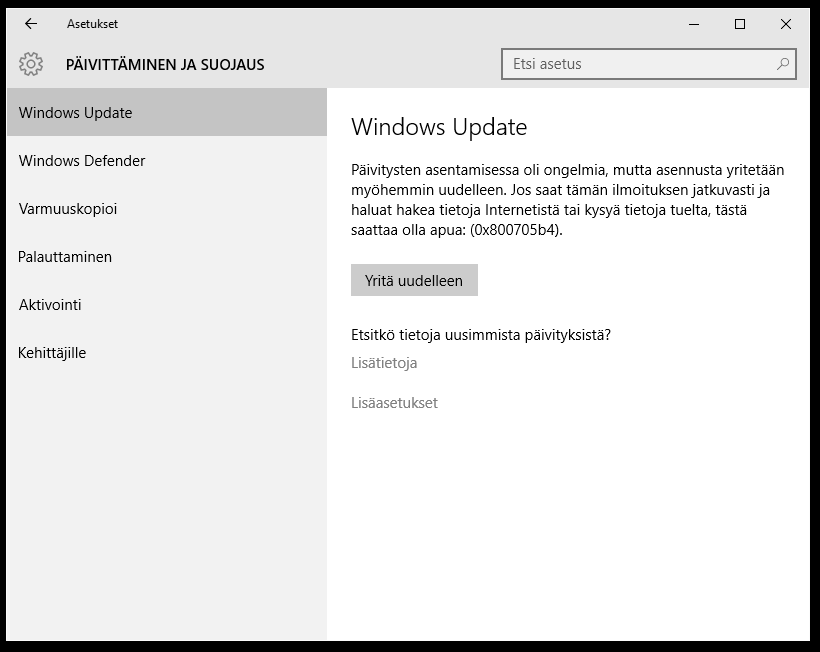Open settings home via gear icon
Image resolution: width=820 pixels, height=652 pixels.
pyautogui.click(x=31, y=64)
